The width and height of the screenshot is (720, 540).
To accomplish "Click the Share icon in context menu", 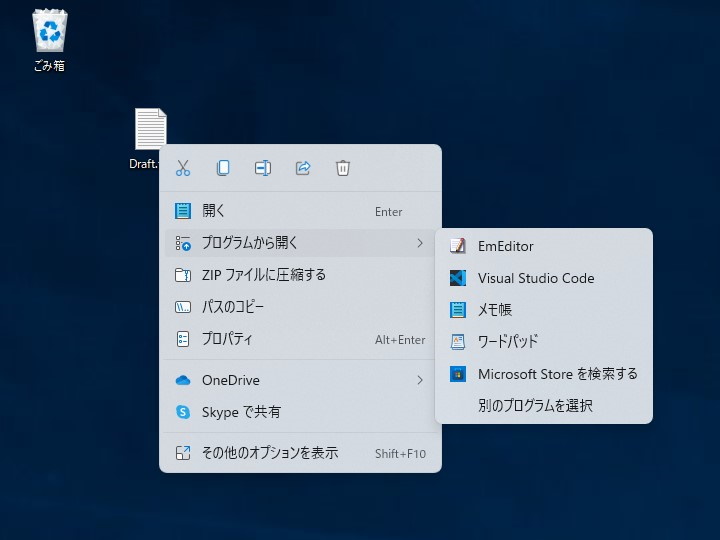I will click(x=303, y=168).
